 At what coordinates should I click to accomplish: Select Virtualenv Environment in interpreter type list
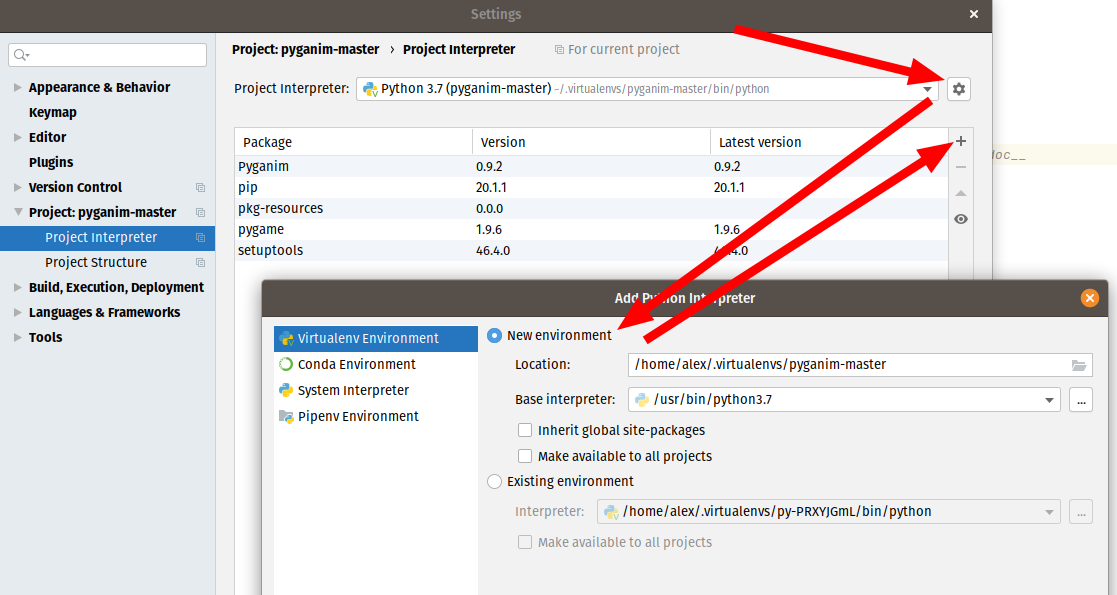(x=375, y=338)
